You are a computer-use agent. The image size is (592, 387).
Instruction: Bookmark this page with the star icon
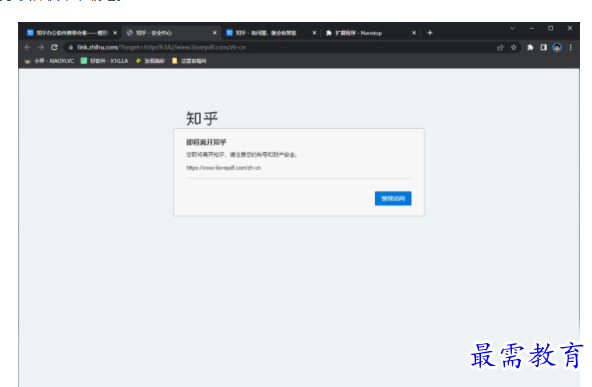pyautogui.click(x=513, y=48)
